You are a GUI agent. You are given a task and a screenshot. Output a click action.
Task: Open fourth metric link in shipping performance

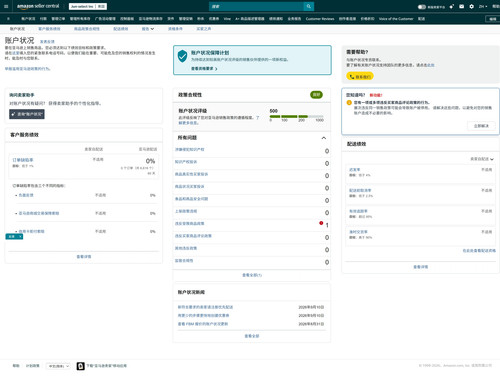[x=358, y=232]
